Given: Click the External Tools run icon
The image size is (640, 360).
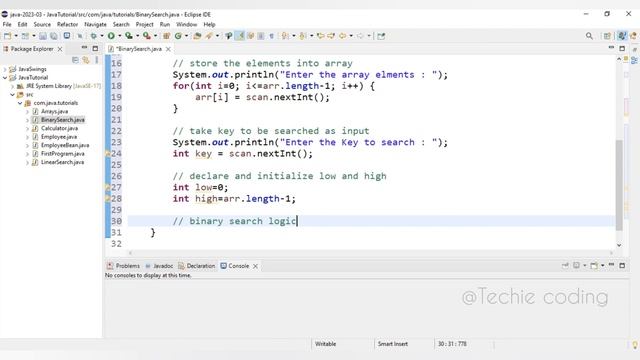Looking at the screenshot, I should pos(147,36).
